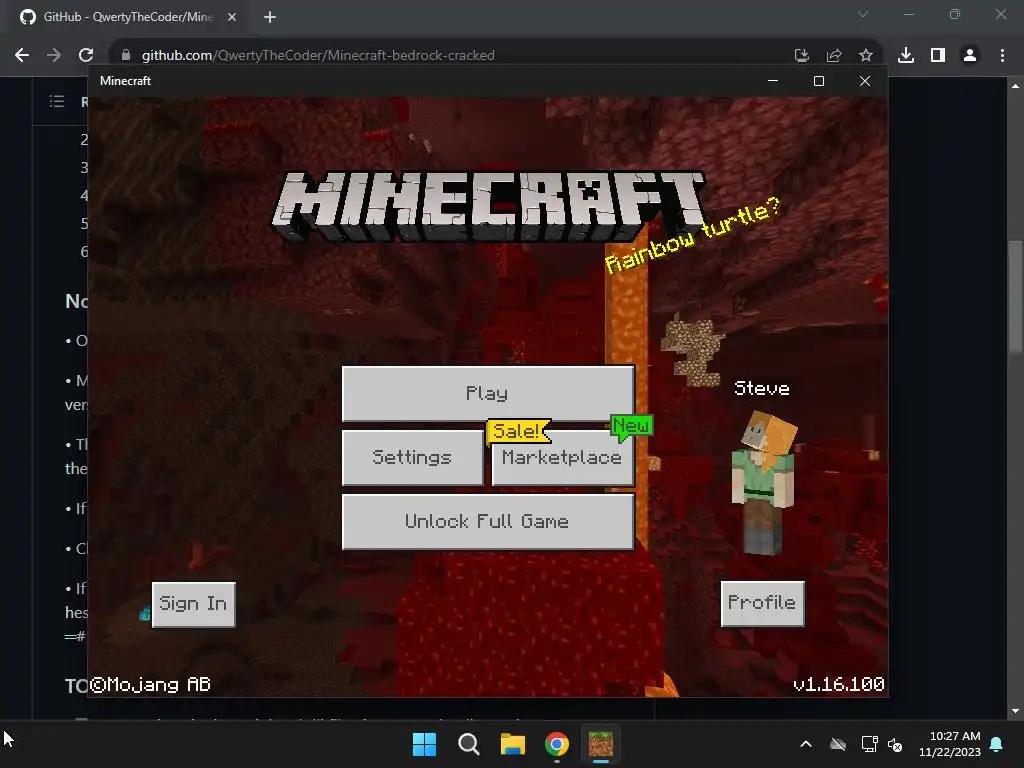Switch to Chrome in taskbar
Image resolution: width=1024 pixels, height=768 pixels.
557,744
